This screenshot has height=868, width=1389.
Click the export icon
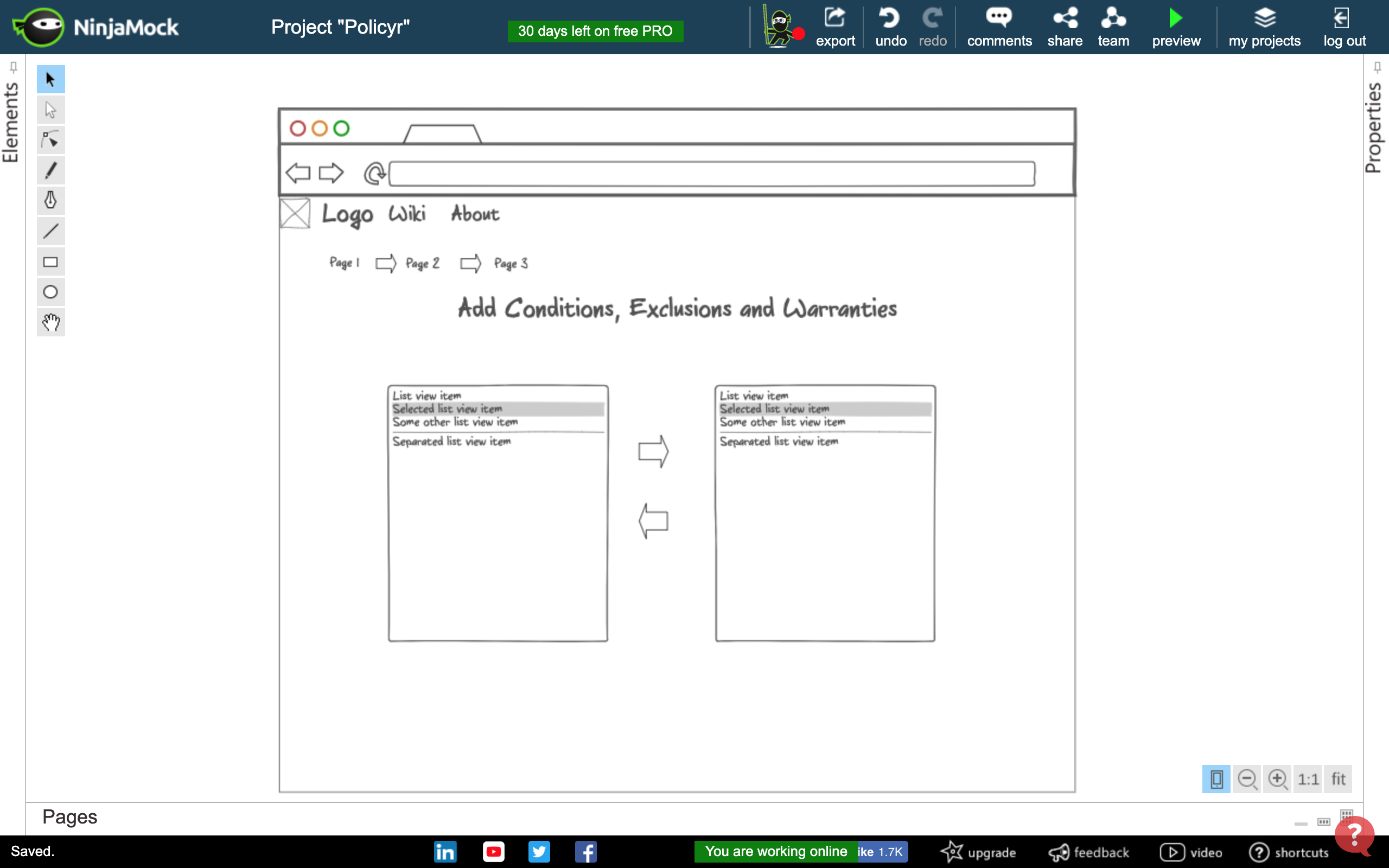click(x=835, y=27)
